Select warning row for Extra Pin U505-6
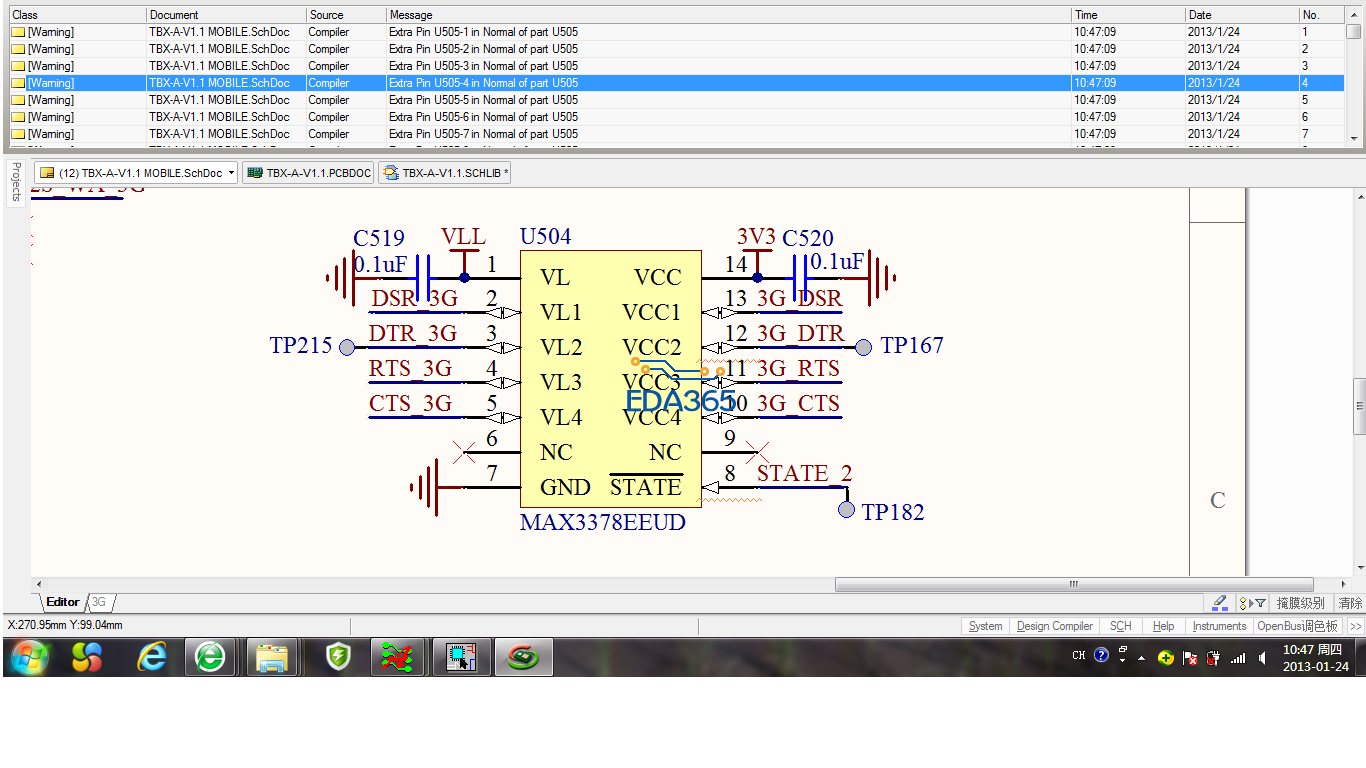 tap(483, 117)
